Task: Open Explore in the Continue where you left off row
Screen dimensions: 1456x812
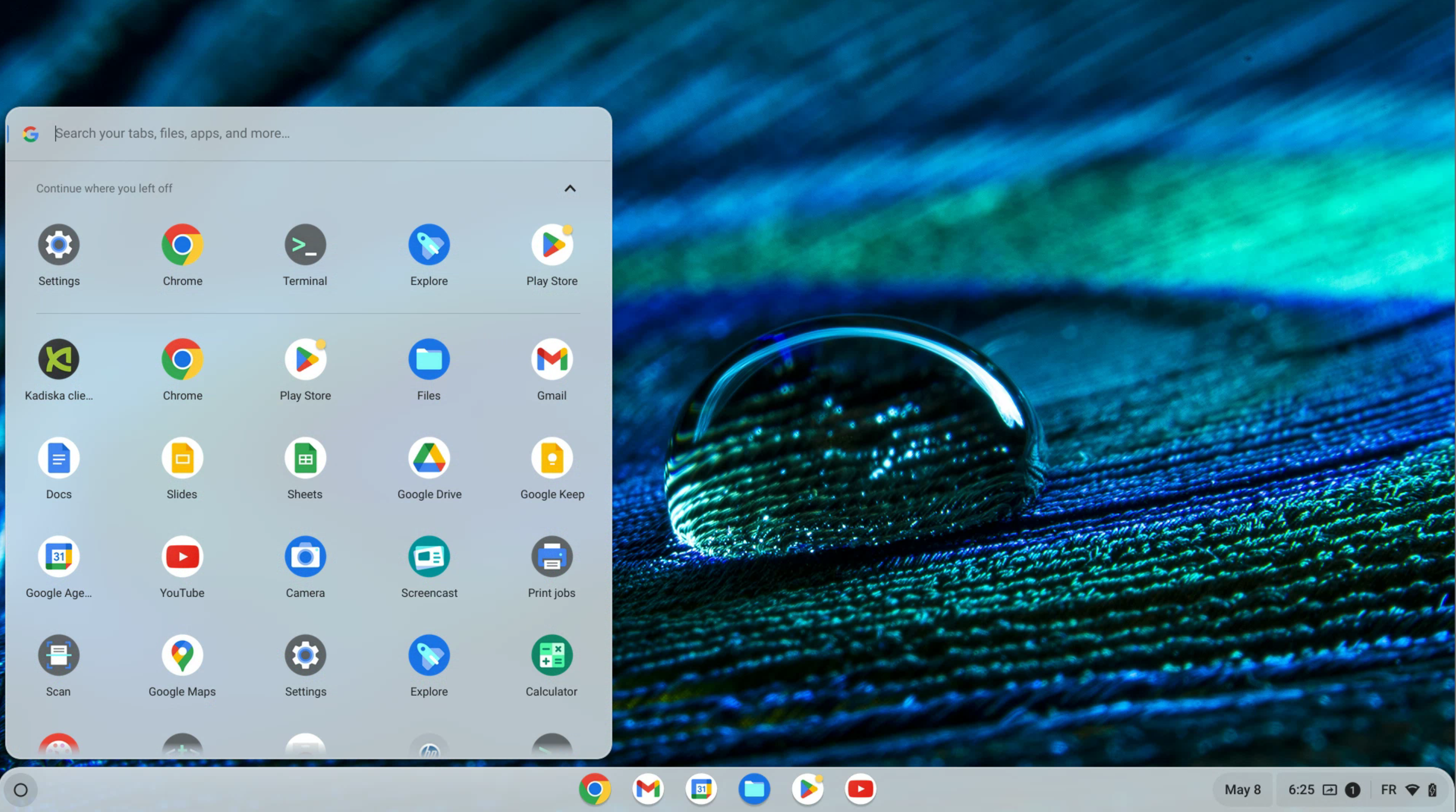Action: (x=429, y=245)
